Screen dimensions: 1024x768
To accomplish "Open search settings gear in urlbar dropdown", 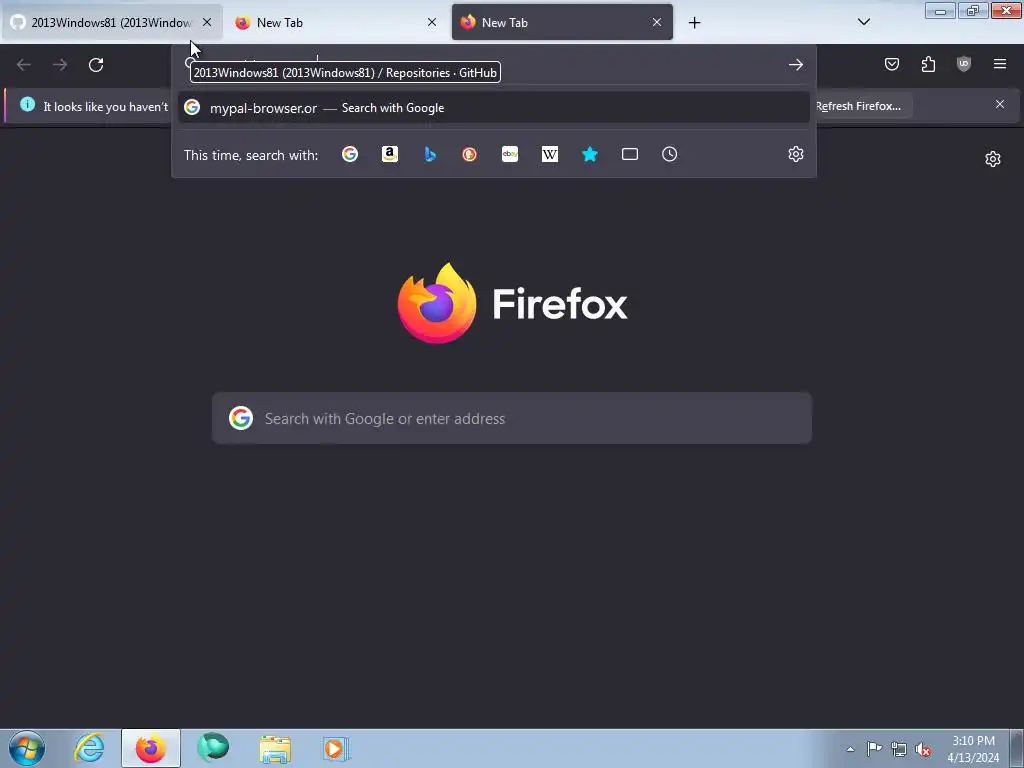I will (795, 154).
